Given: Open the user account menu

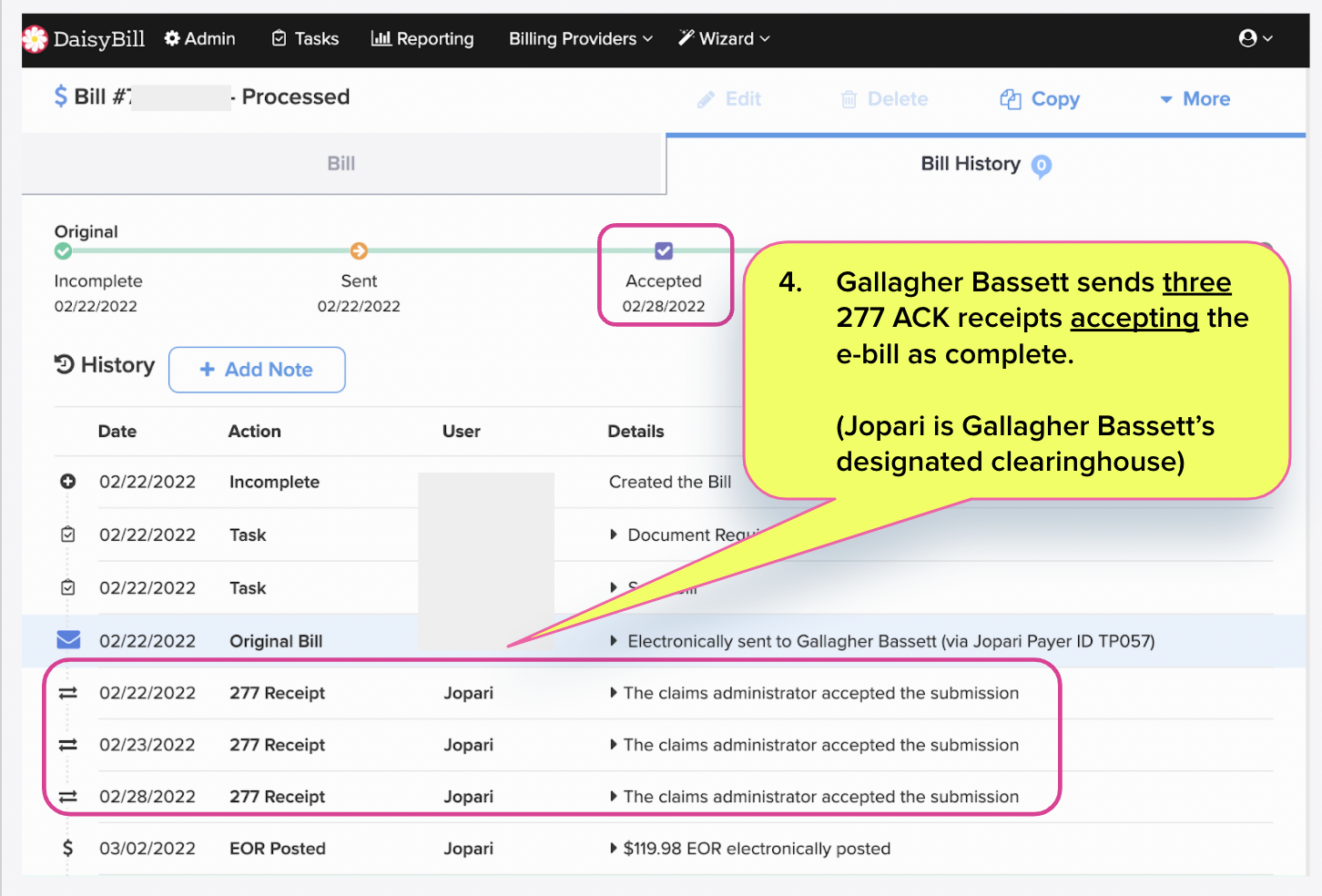Looking at the screenshot, I should [1254, 38].
